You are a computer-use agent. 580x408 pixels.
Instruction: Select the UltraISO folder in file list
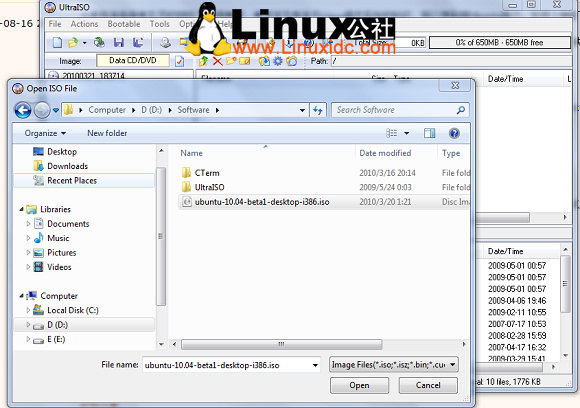click(209, 188)
